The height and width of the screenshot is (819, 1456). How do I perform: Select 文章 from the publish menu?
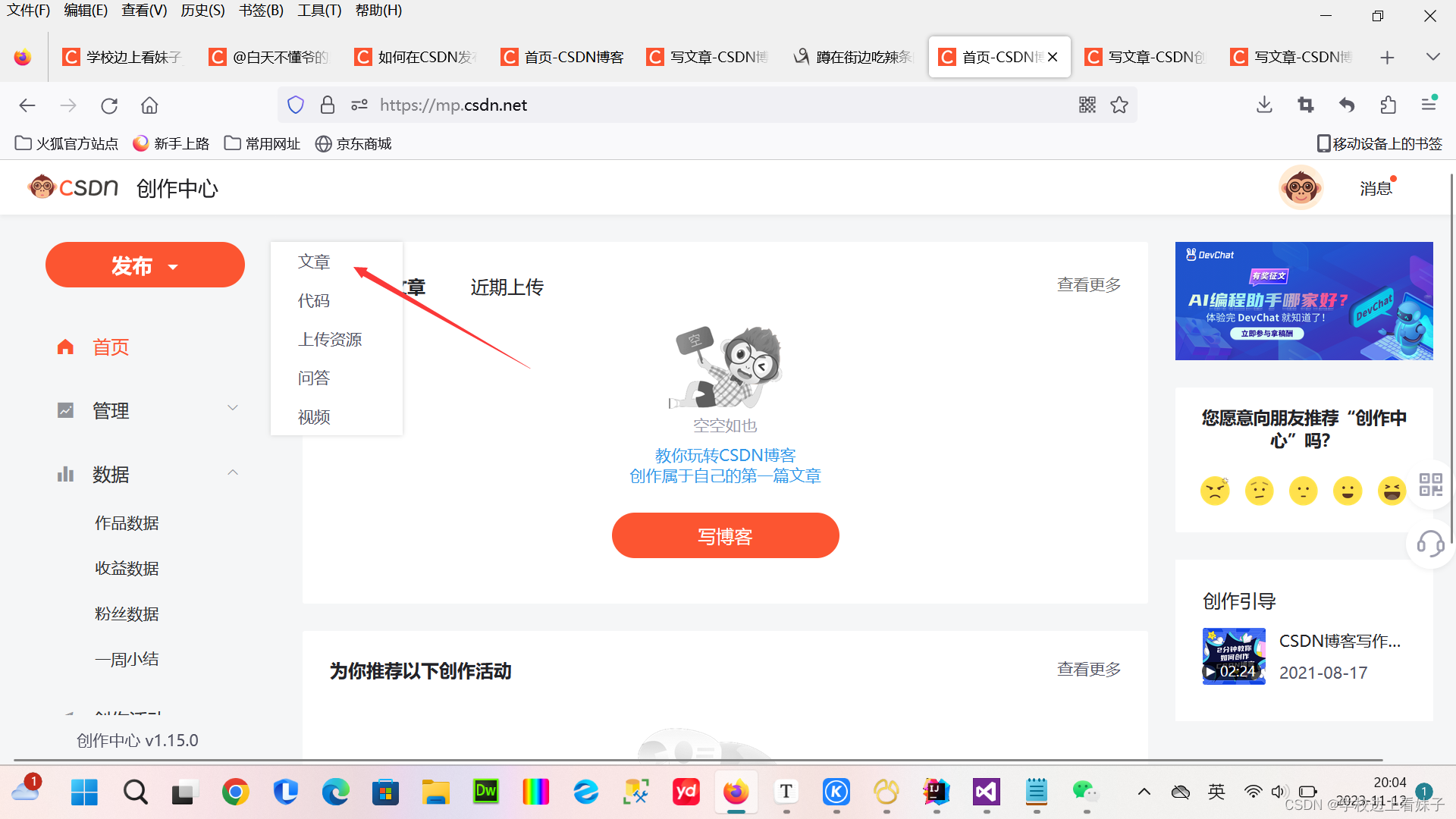314,262
